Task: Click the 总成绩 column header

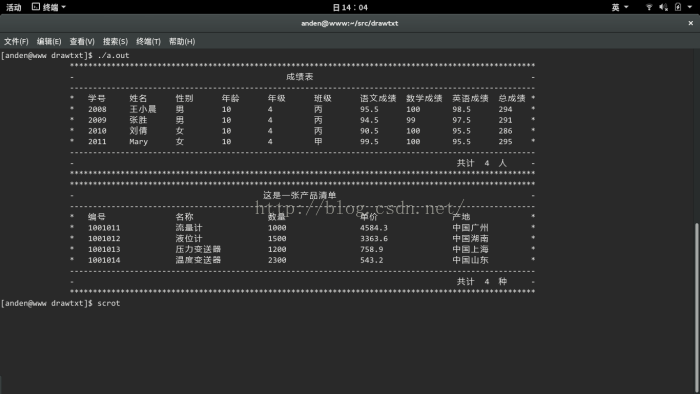Action: click(512, 98)
